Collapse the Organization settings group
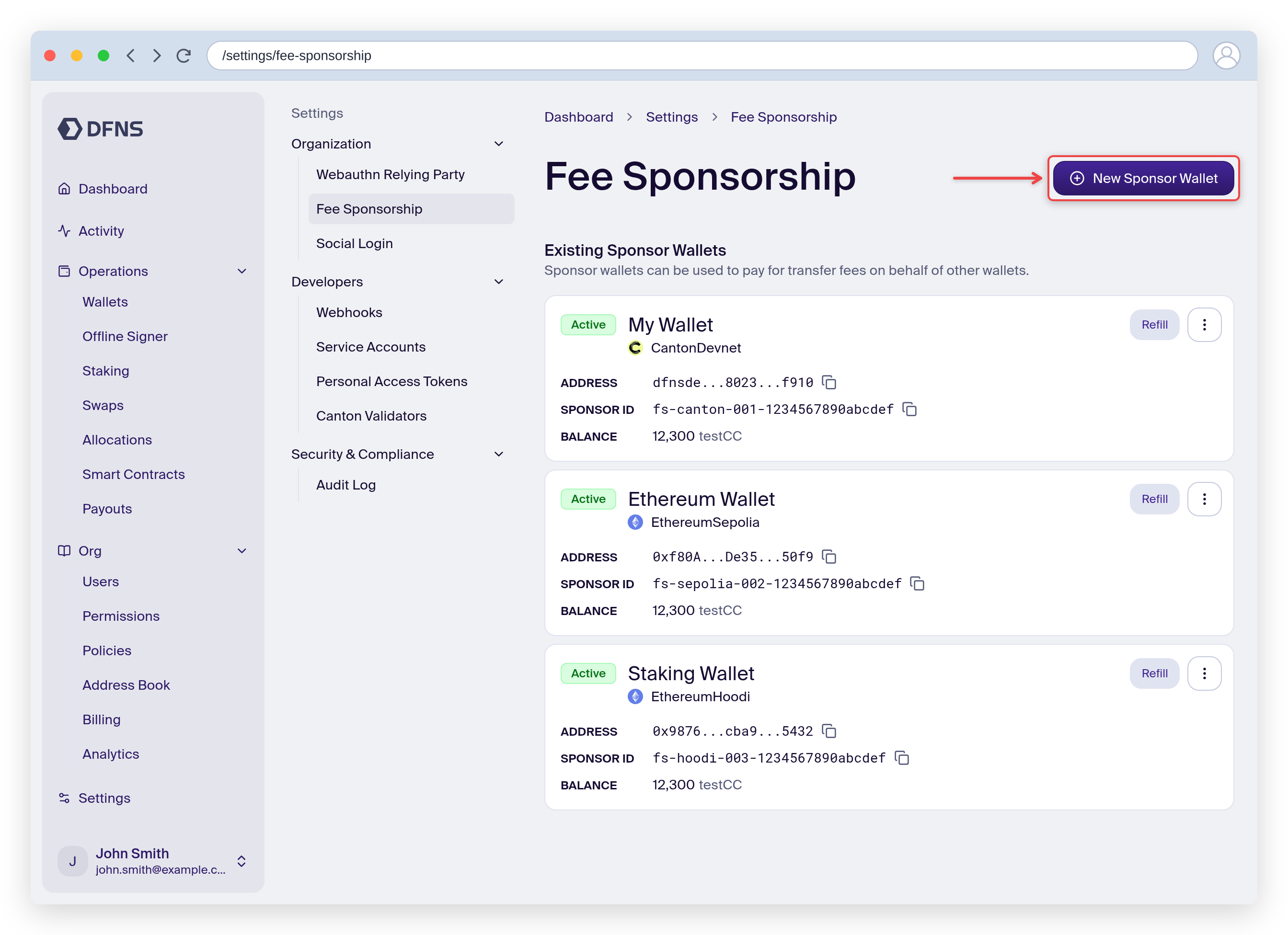The height and width of the screenshot is (935, 1288). 499,144
